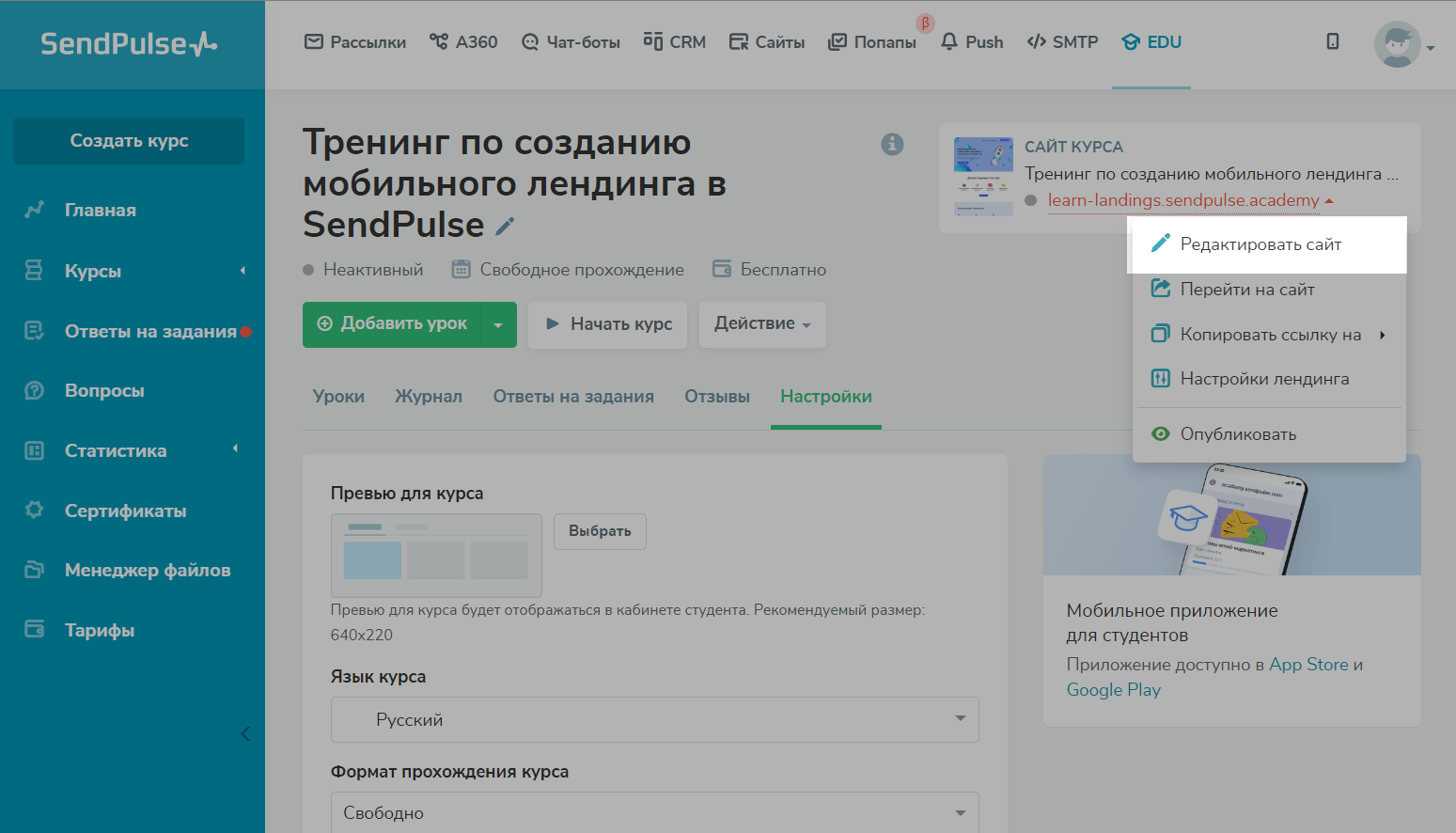Select Редактировать сайт menu item

[1260, 244]
